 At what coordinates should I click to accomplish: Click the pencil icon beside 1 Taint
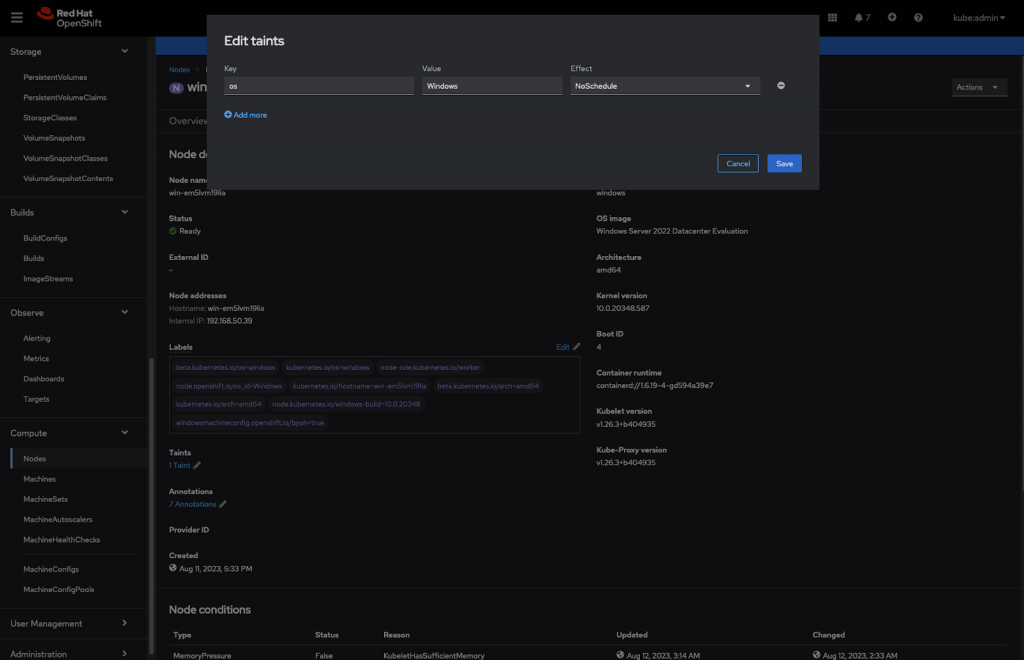click(x=198, y=465)
